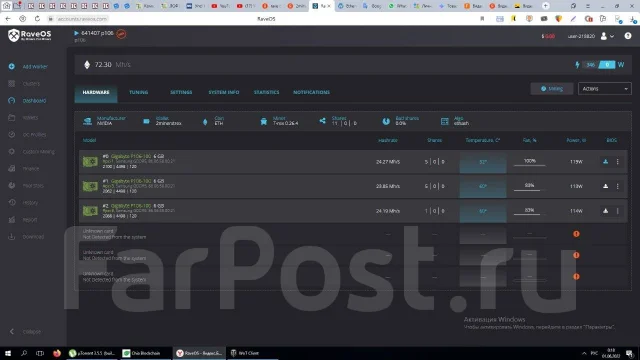640x360 pixels.
Task: Open Clusters from the sidebar
Action: coord(31,84)
